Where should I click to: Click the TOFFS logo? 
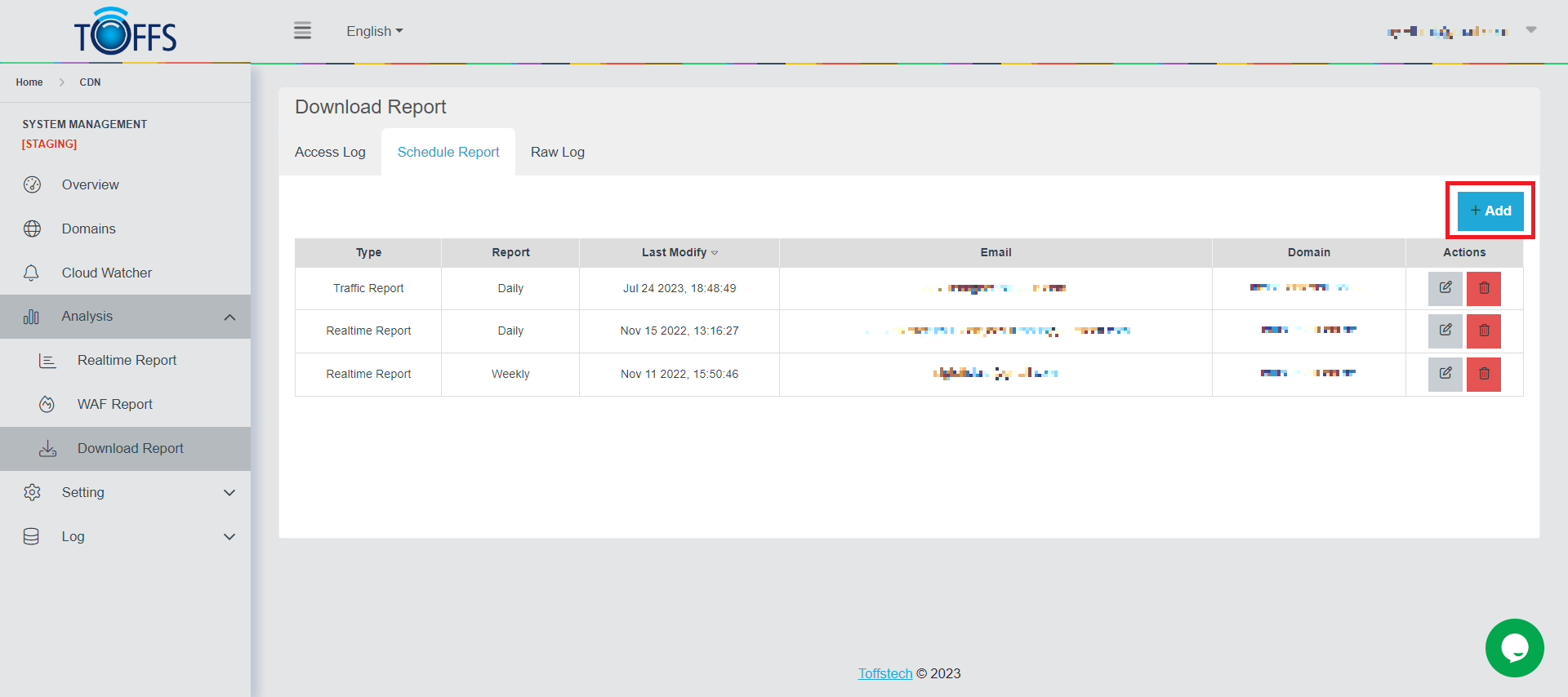pyautogui.click(x=125, y=32)
